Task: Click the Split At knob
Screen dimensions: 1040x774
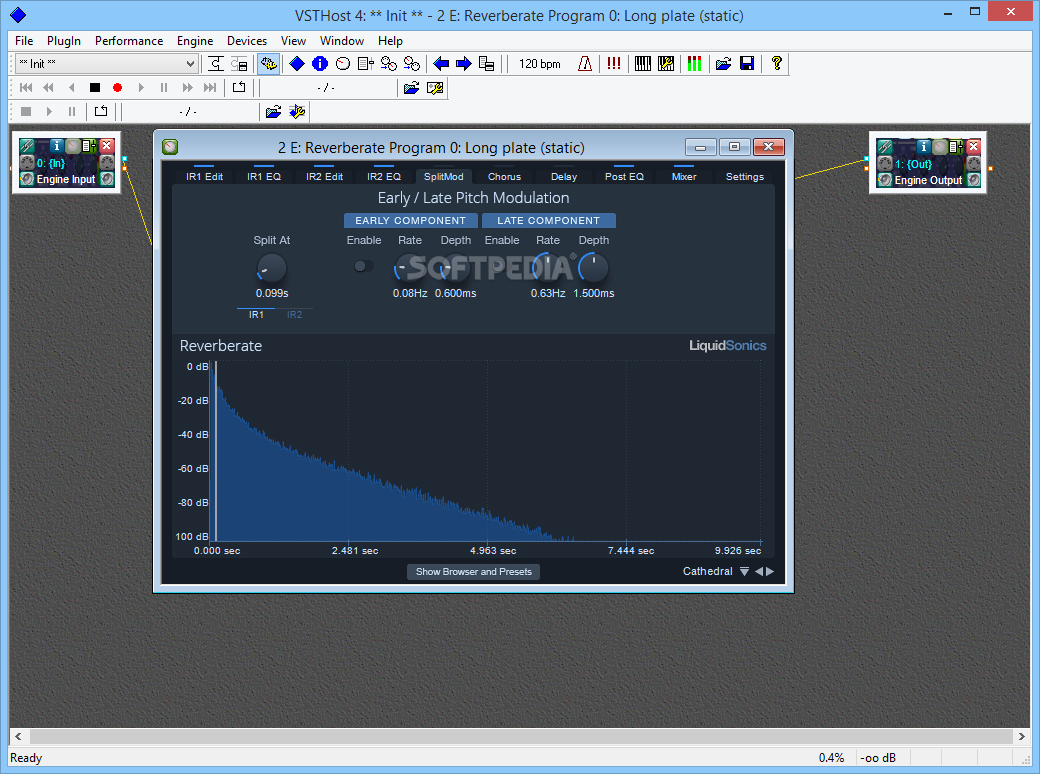Action: tap(271, 269)
